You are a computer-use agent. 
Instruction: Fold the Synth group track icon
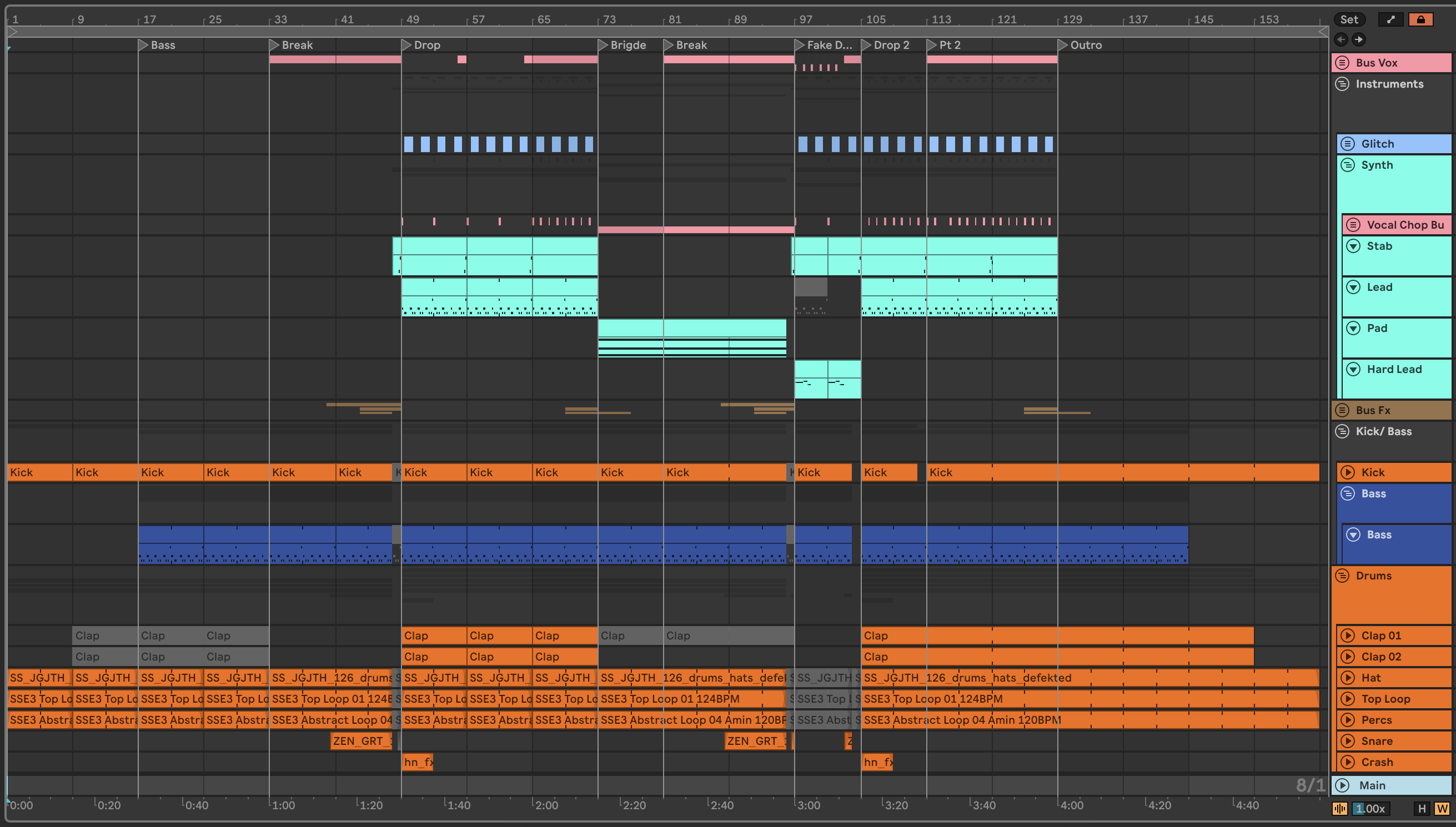pyautogui.click(x=1348, y=165)
